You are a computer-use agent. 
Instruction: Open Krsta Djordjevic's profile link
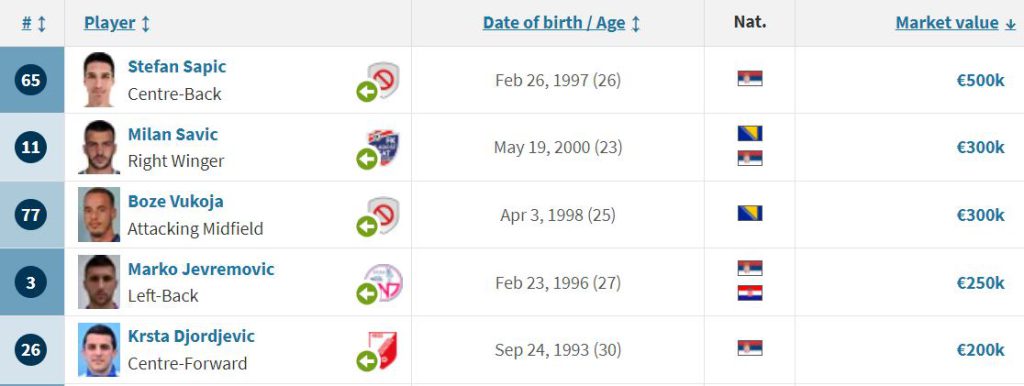[x=191, y=336]
